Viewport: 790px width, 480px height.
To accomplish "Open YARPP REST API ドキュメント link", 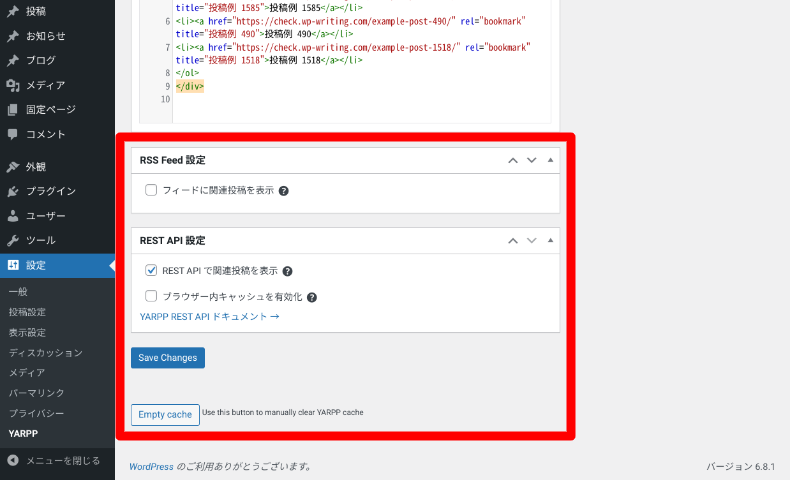I will point(210,316).
